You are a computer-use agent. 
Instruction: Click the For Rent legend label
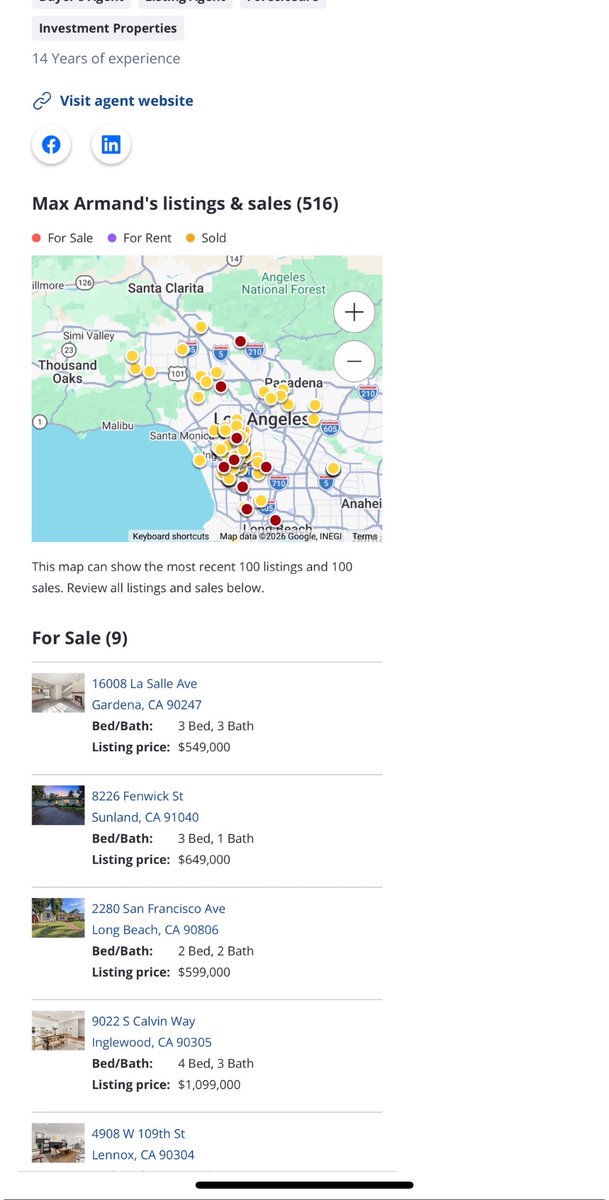tap(147, 238)
